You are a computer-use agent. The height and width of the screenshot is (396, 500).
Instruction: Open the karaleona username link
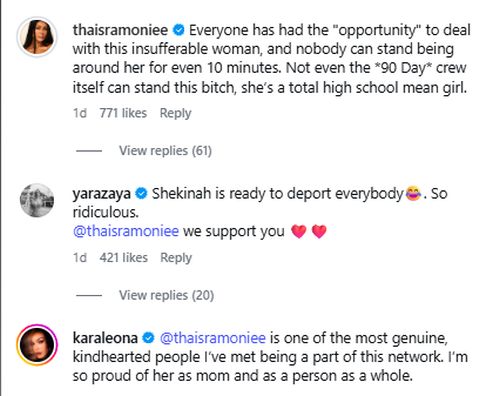[x=105, y=338]
